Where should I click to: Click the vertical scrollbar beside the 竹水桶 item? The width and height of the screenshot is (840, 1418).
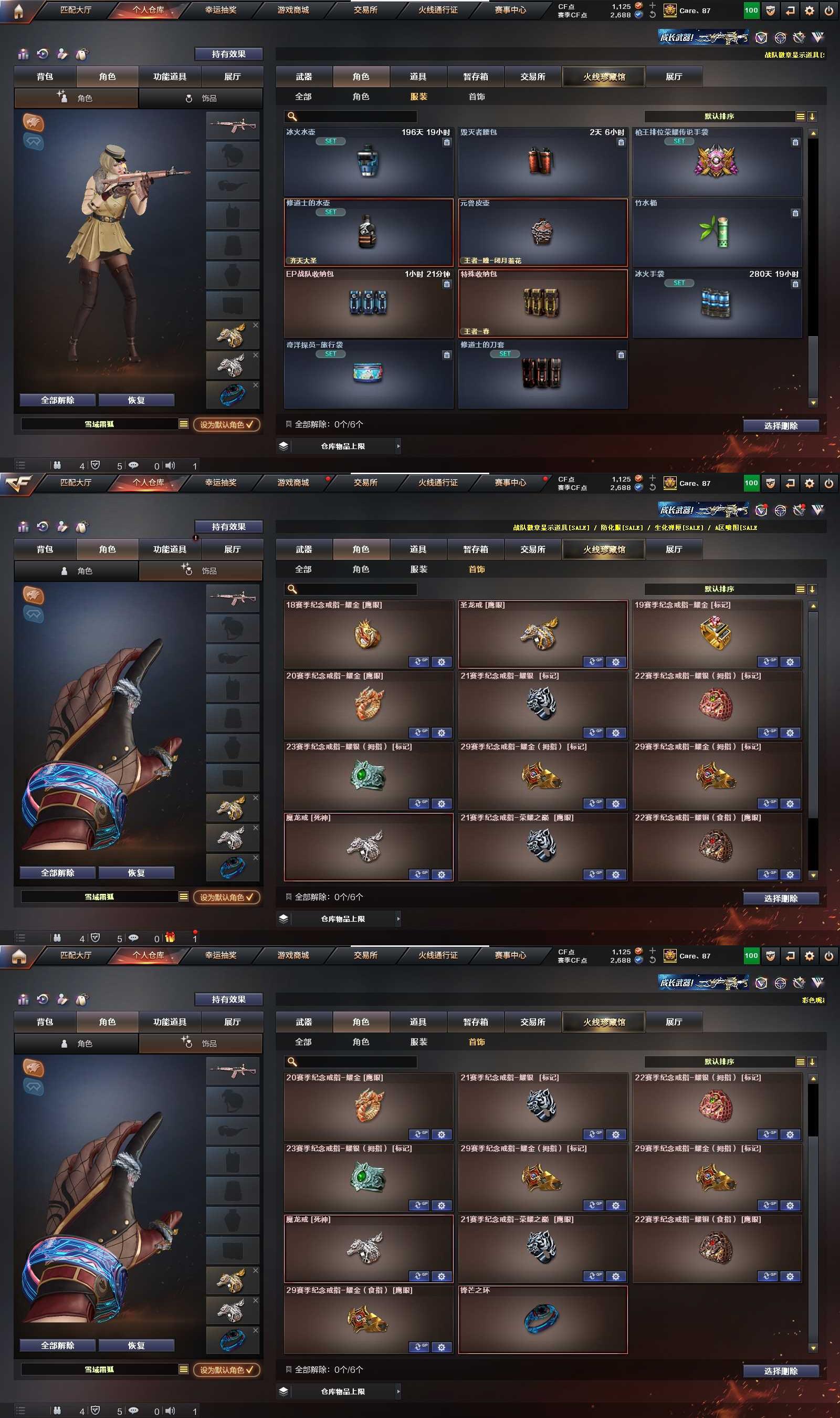pyautogui.click(x=813, y=268)
